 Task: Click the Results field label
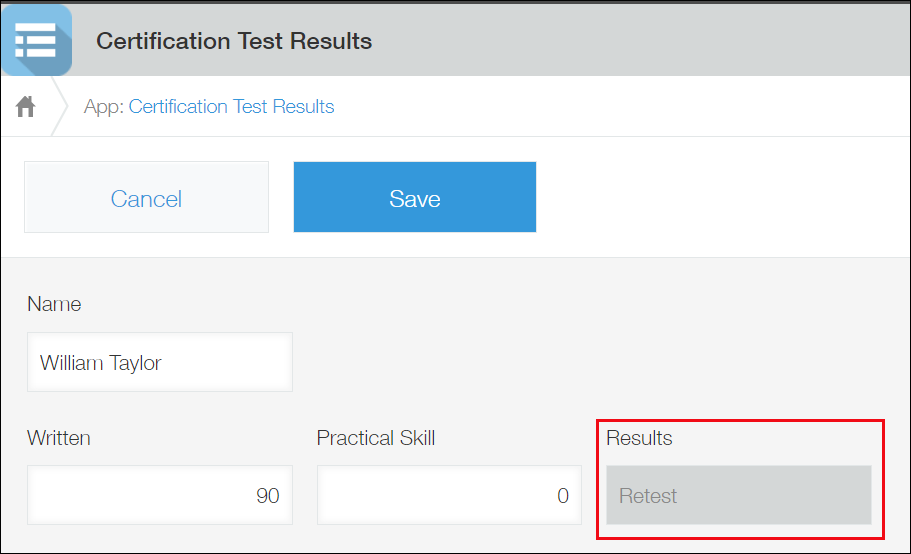click(639, 438)
